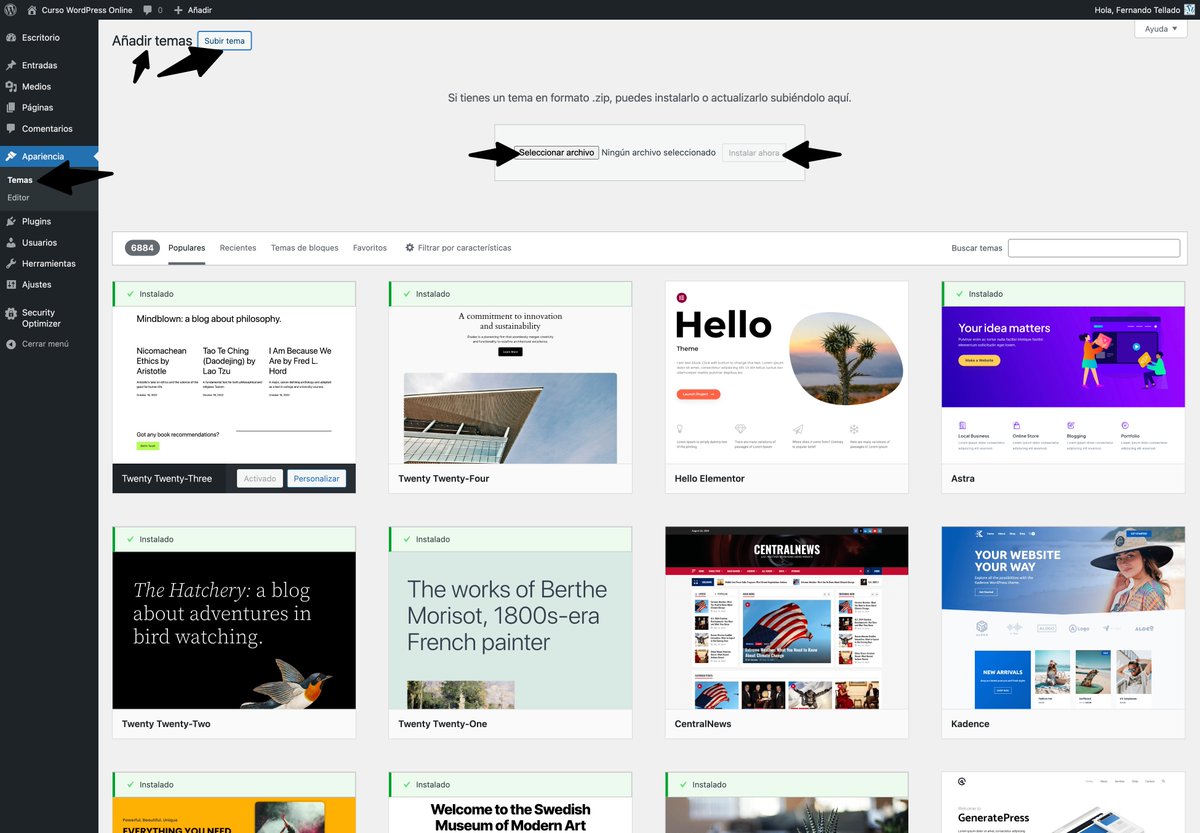The width and height of the screenshot is (1200, 833).
Task: Click the Apariencia brush icon
Action: click(12, 156)
